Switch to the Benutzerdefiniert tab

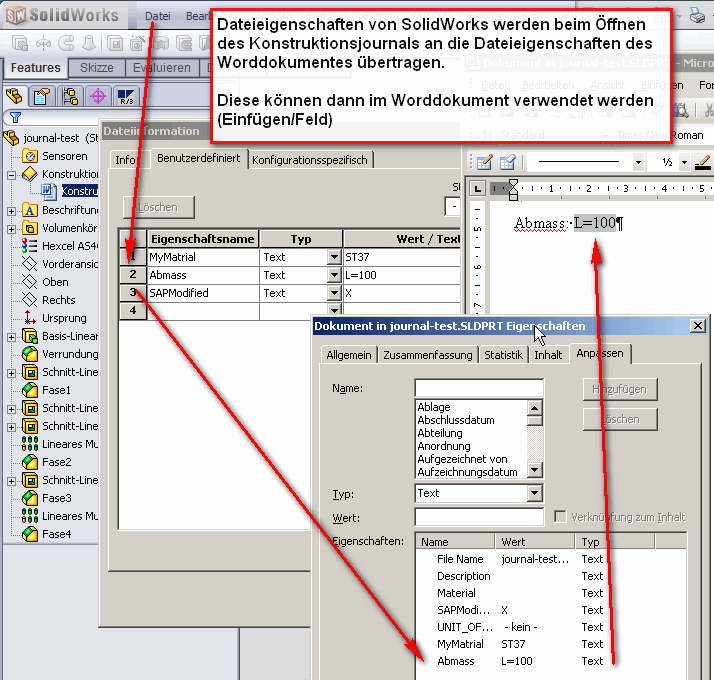pyautogui.click(x=199, y=158)
